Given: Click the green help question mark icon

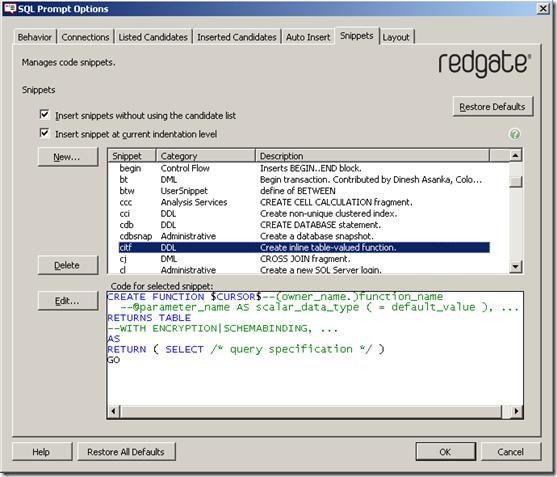Looking at the screenshot, I should point(515,134).
